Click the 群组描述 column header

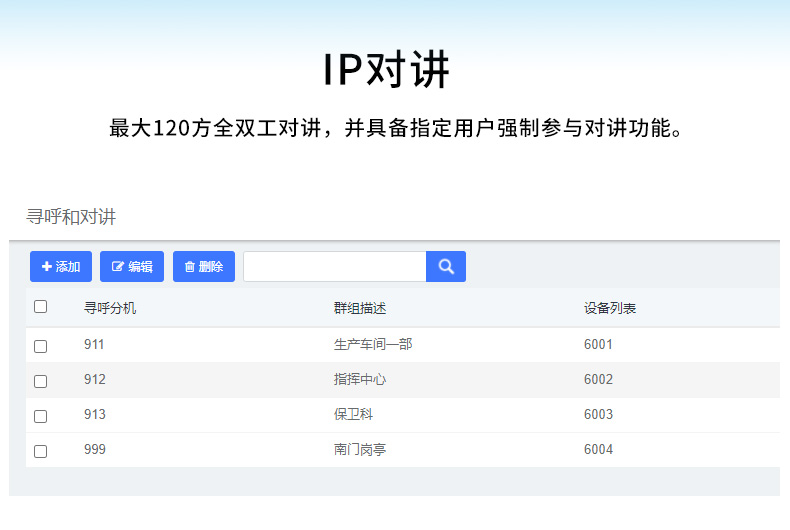(360, 308)
